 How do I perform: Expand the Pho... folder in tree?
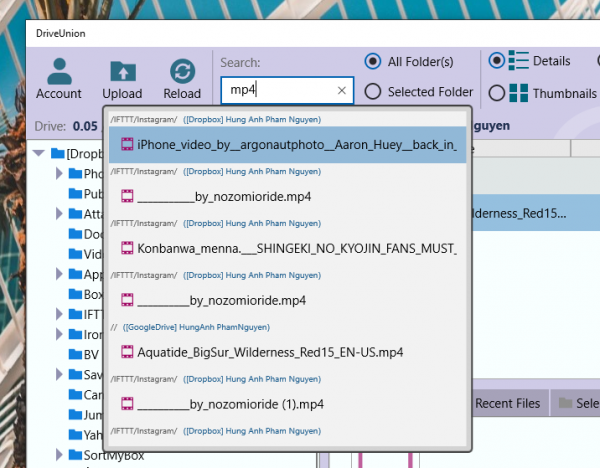click(x=59, y=173)
